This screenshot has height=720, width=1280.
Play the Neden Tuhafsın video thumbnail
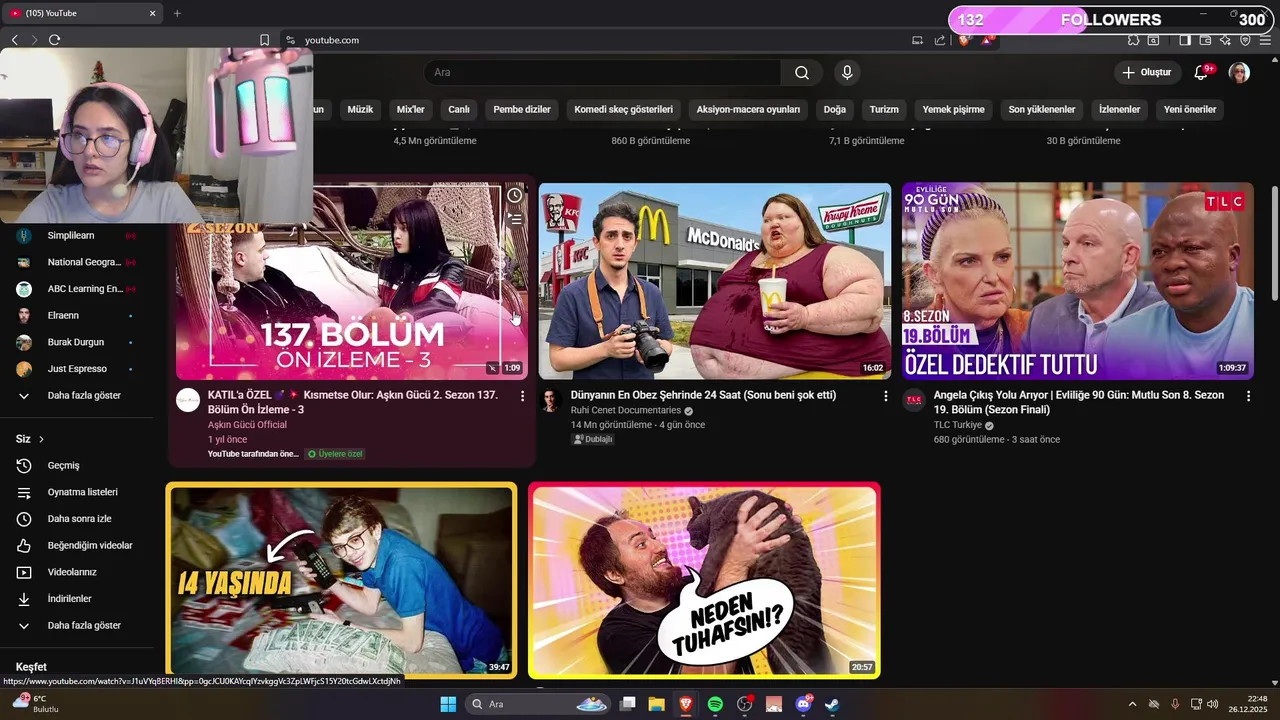pyautogui.click(x=704, y=580)
